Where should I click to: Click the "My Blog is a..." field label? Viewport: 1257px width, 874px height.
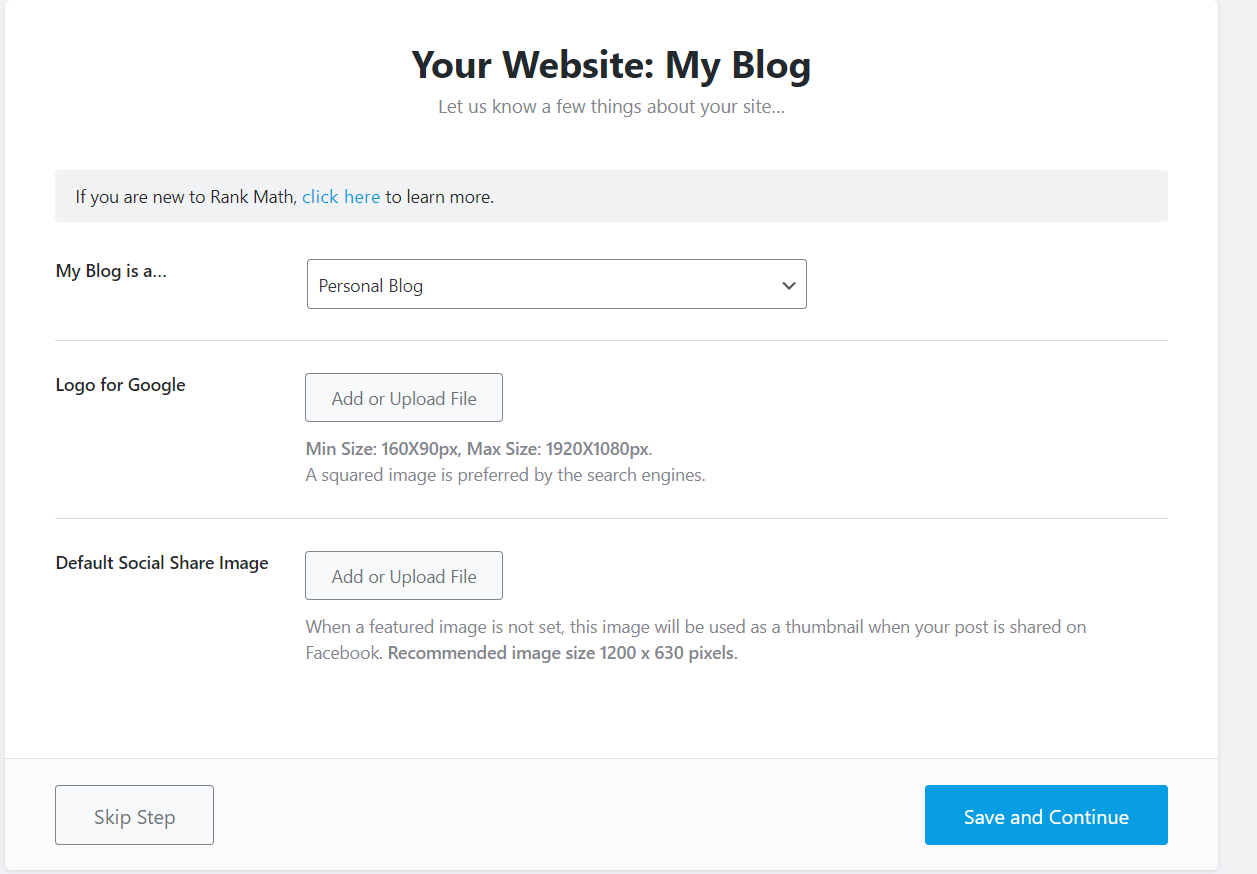[111, 271]
